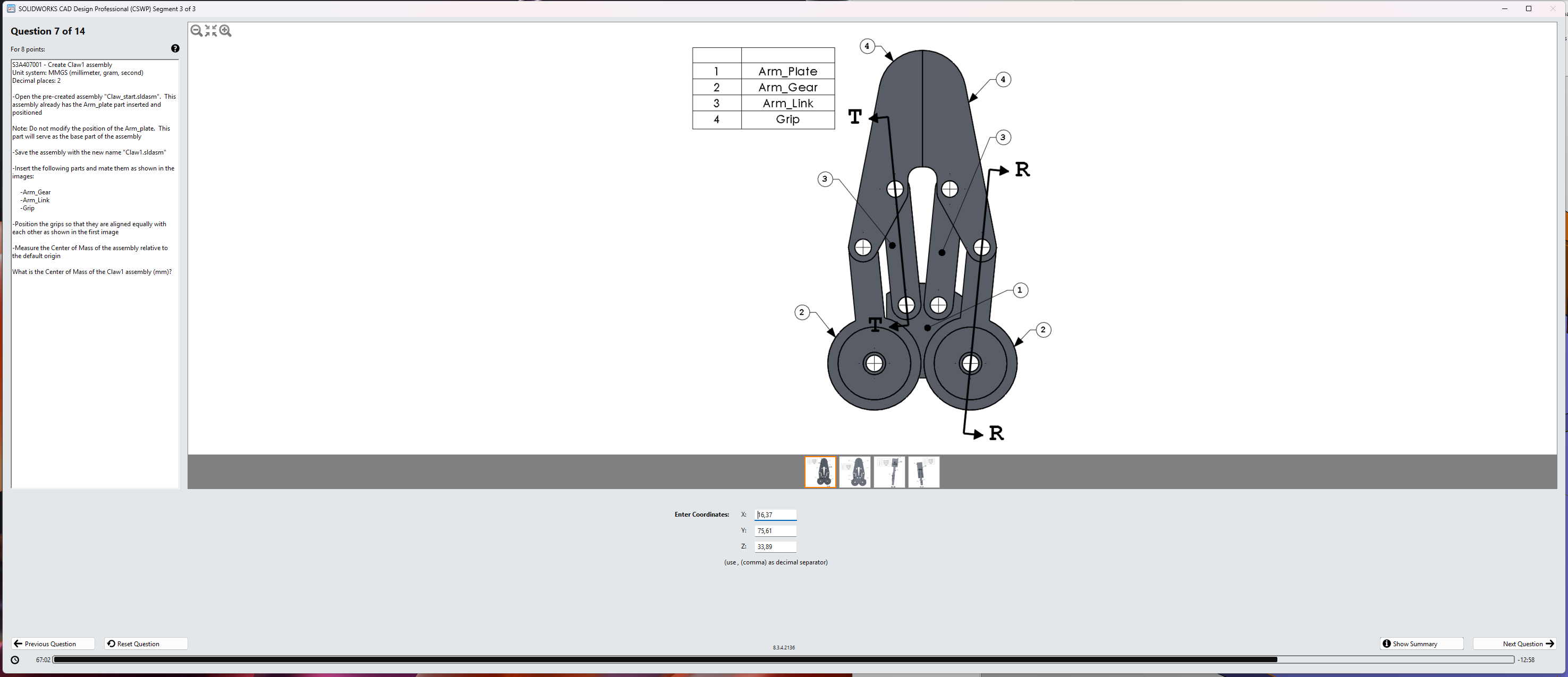Show the second claw image thumbnail
The image size is (1568, 677).
pyautogui.click(x=854, y=472)
